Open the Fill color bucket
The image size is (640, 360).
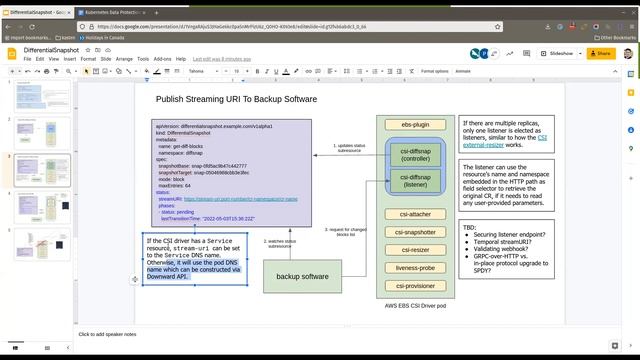click(147, 71)
